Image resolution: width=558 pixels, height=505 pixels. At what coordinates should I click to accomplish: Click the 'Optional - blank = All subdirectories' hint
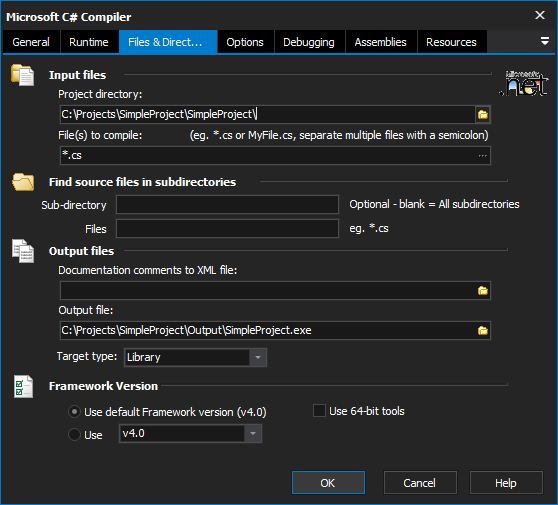point(434,204)
